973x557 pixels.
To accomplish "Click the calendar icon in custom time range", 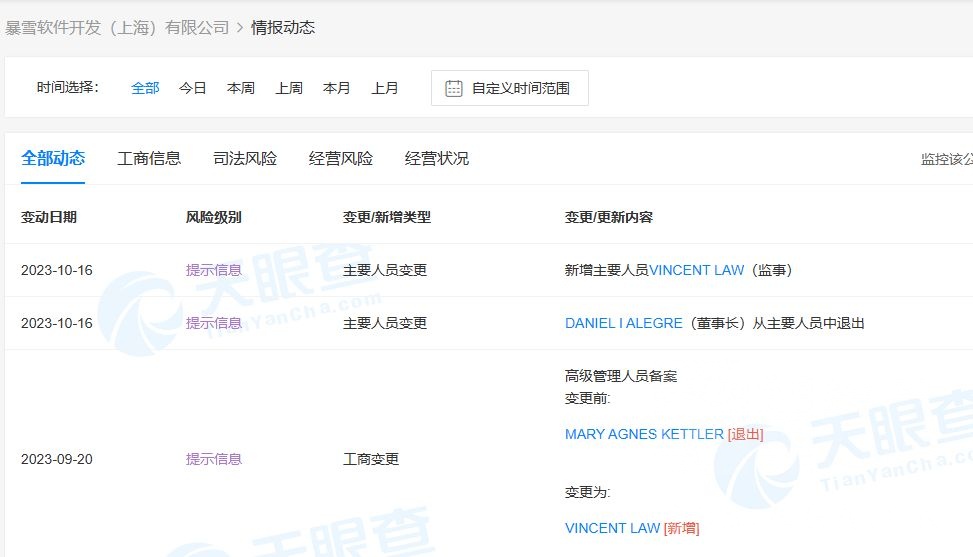I will click(x=454, y=88).
